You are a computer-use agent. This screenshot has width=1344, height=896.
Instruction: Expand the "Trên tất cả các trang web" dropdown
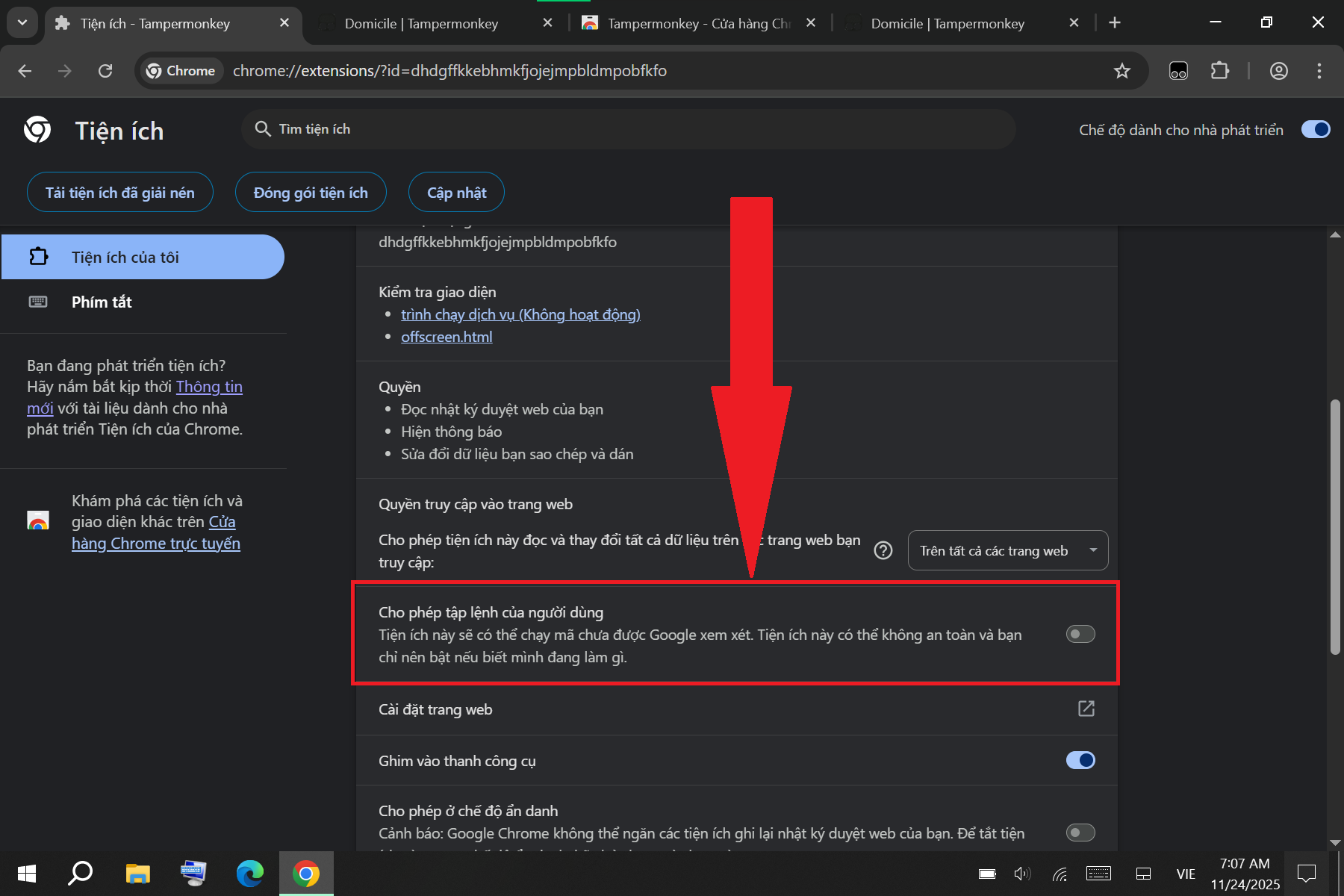coord(1007,550)
